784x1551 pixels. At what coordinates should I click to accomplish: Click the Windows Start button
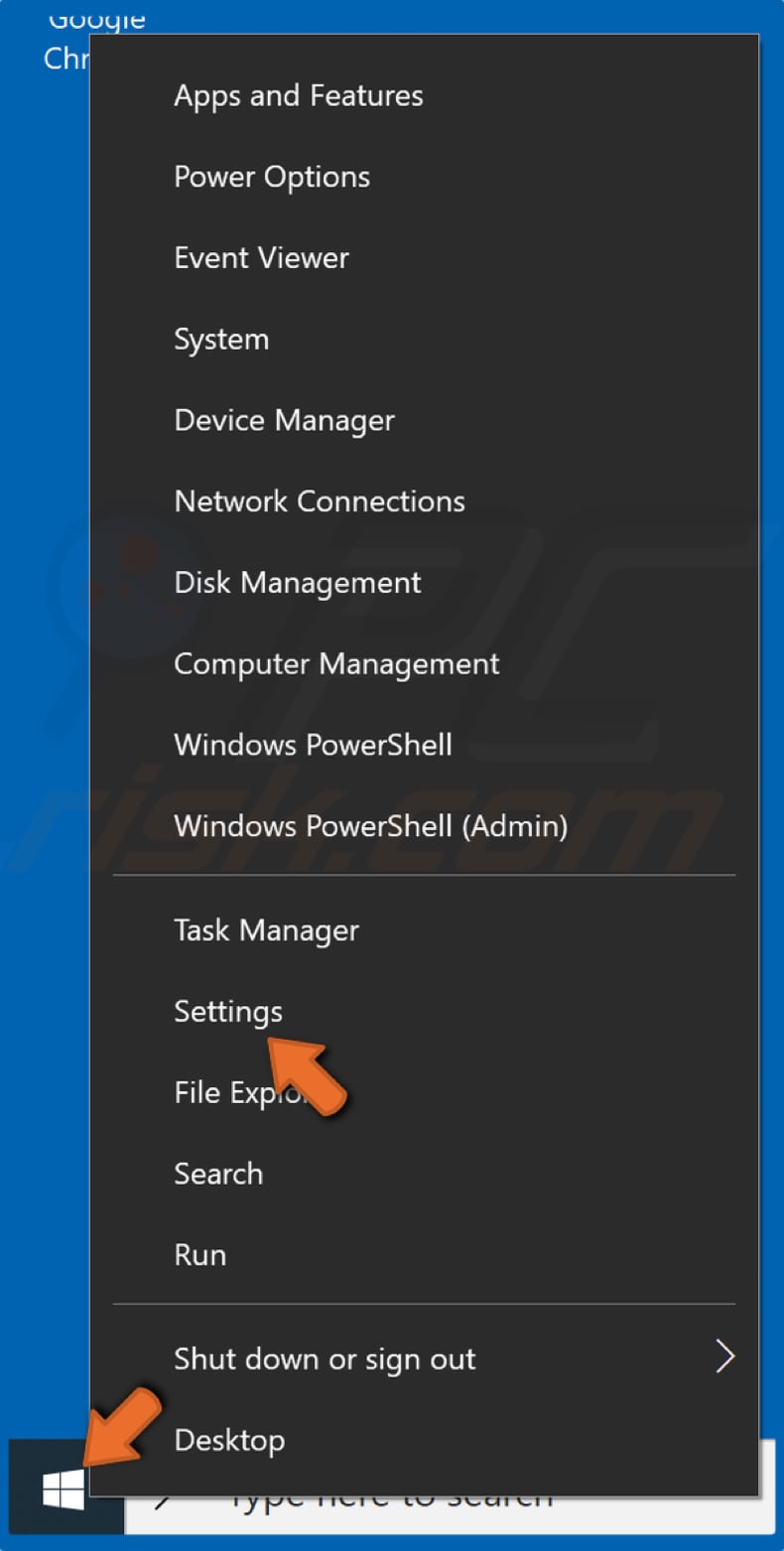(63, 1485)
